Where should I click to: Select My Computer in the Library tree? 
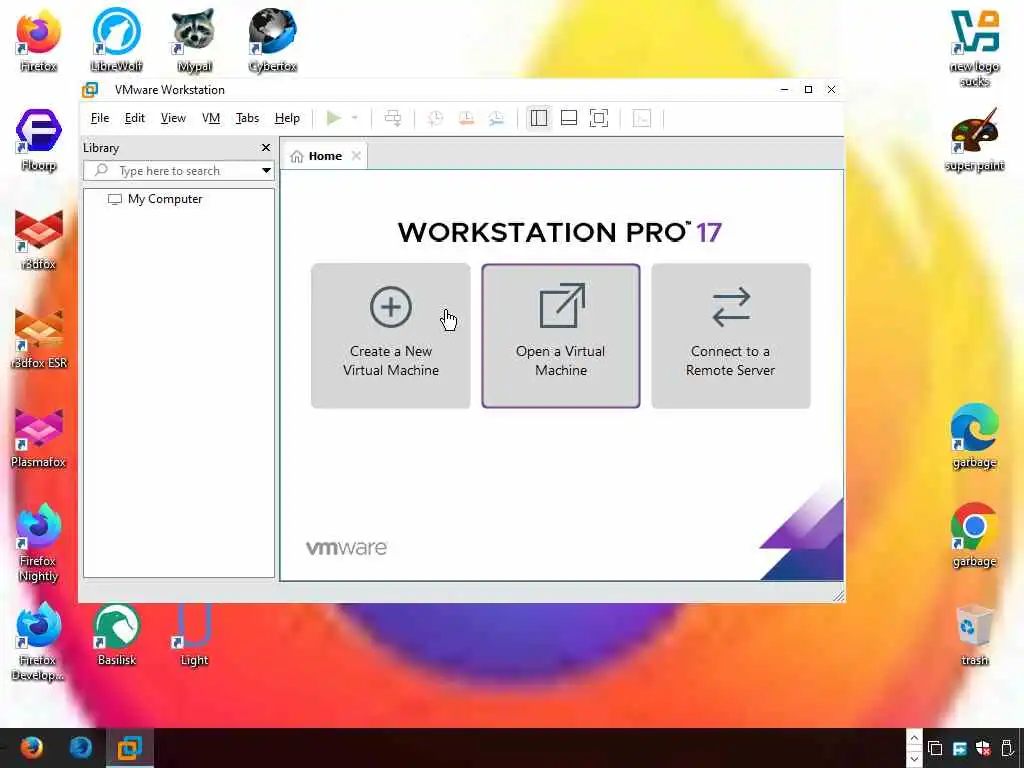pyautogui.click(x=155, y=199)
